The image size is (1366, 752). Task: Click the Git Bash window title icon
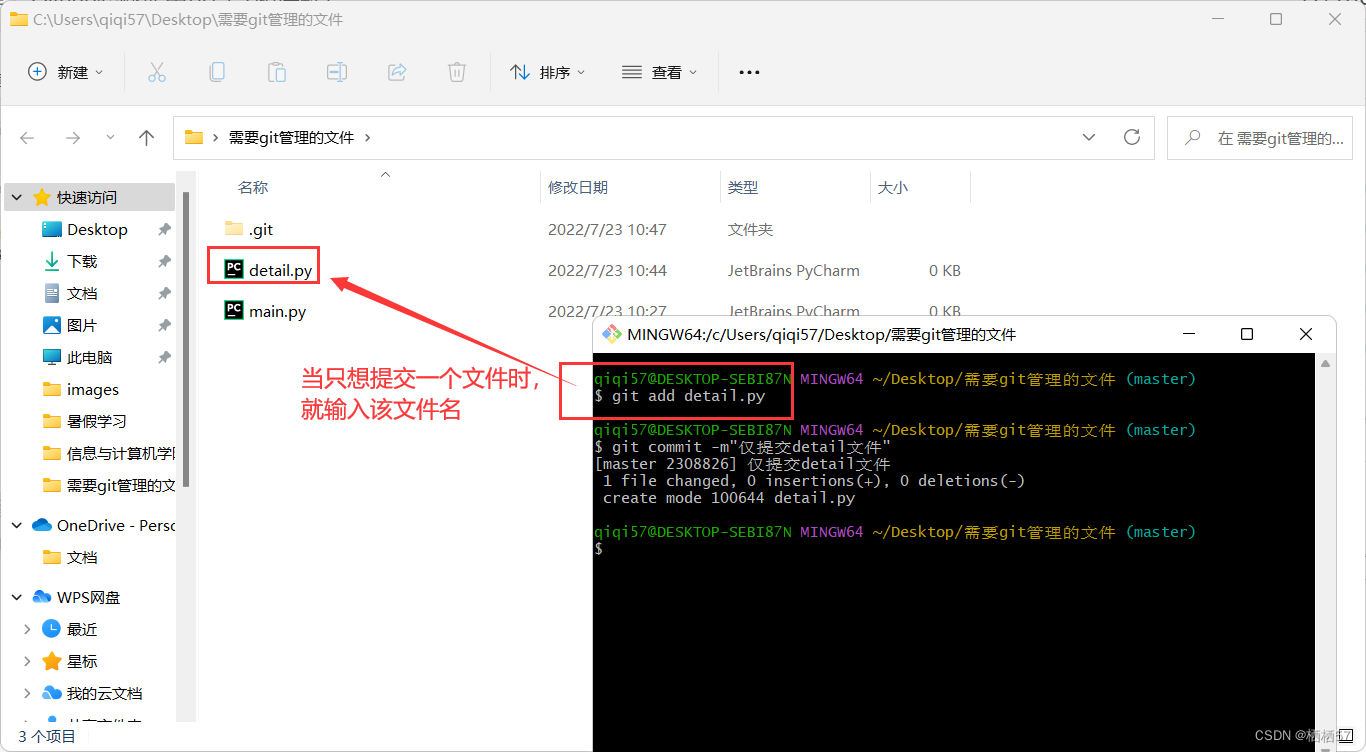(x=611, y=334)
